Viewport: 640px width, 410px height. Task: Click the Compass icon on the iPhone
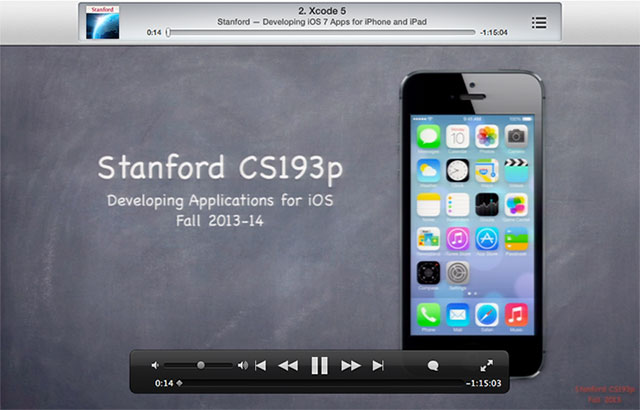point(428,273)
